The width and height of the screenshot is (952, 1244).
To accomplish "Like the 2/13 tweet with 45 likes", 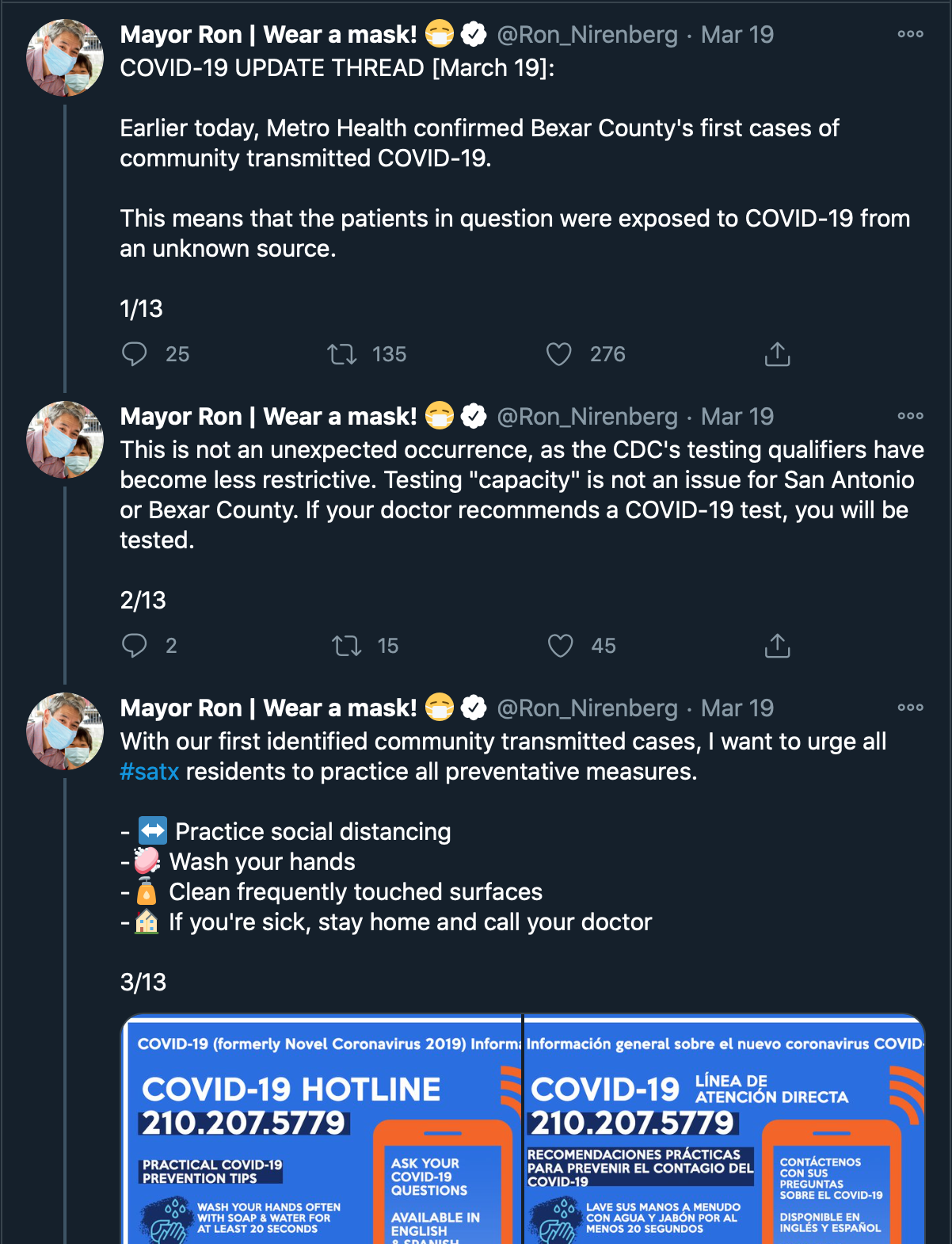I will [561, 645].
